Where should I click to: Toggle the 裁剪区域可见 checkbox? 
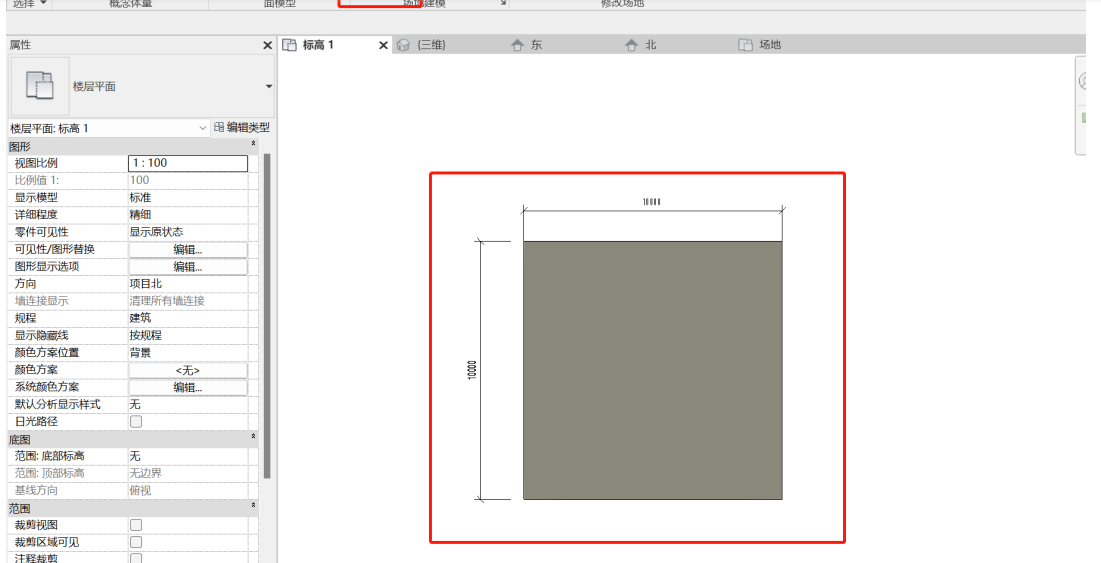click(x=136, y=542)
